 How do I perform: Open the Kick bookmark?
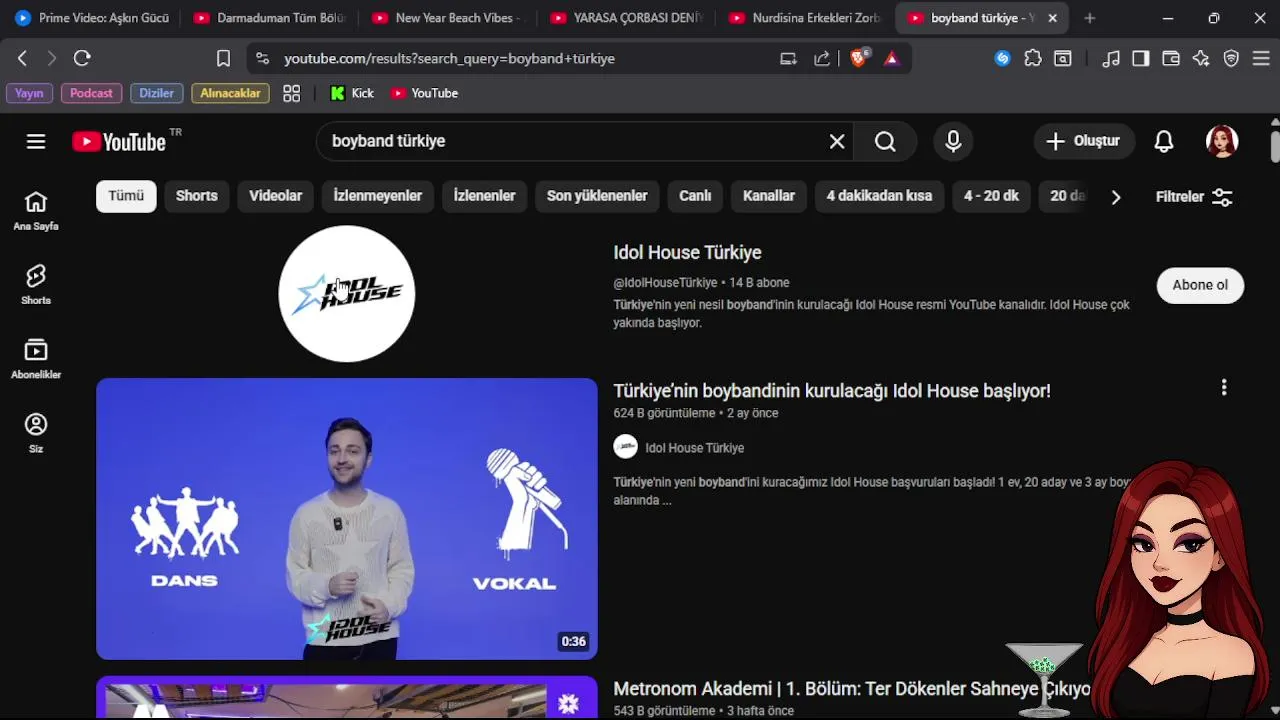tap(352, 93)
